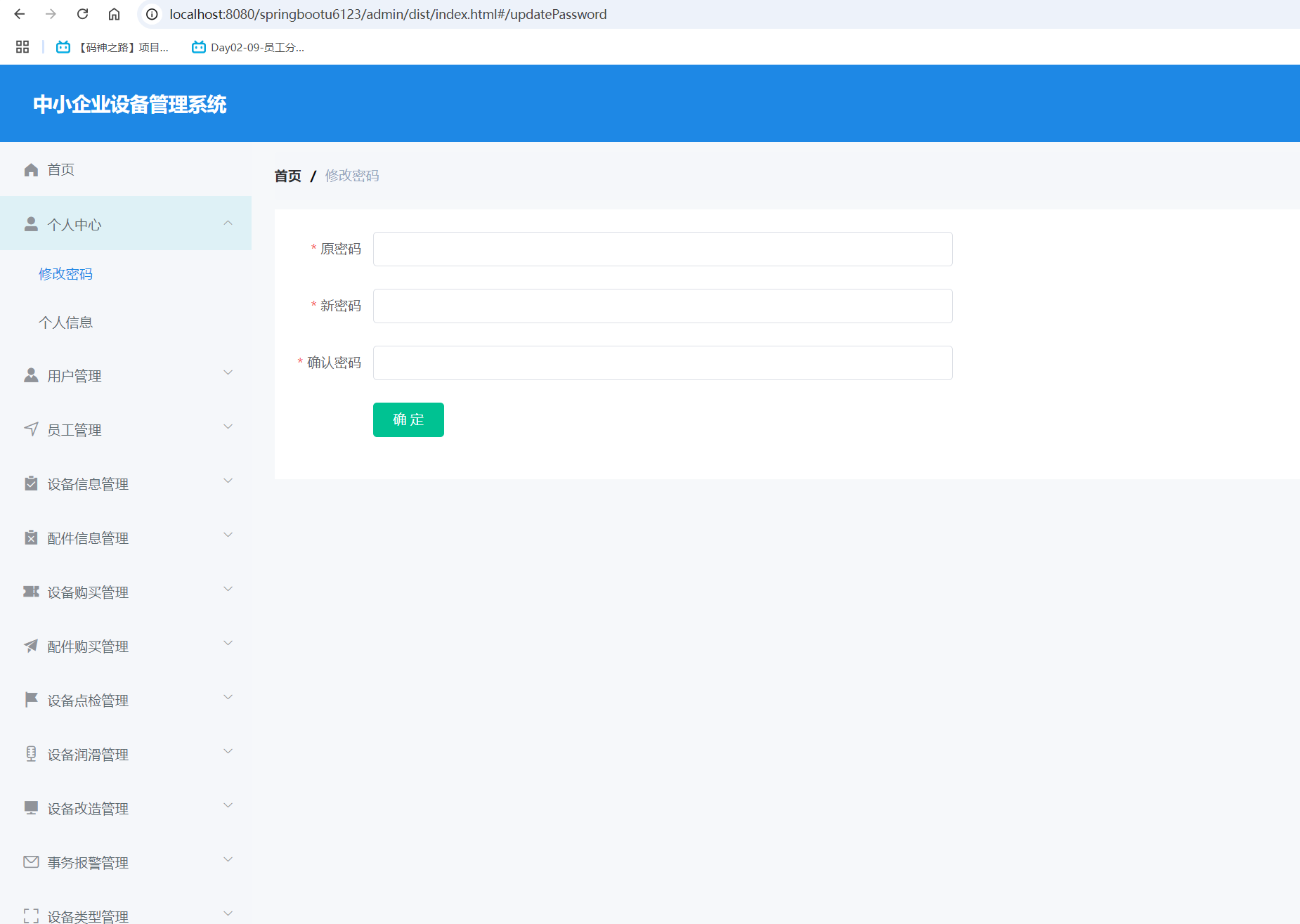Expand the 用户管理 chevron
The height and width of the screenshot is (924, 1300).
point(228,372)
